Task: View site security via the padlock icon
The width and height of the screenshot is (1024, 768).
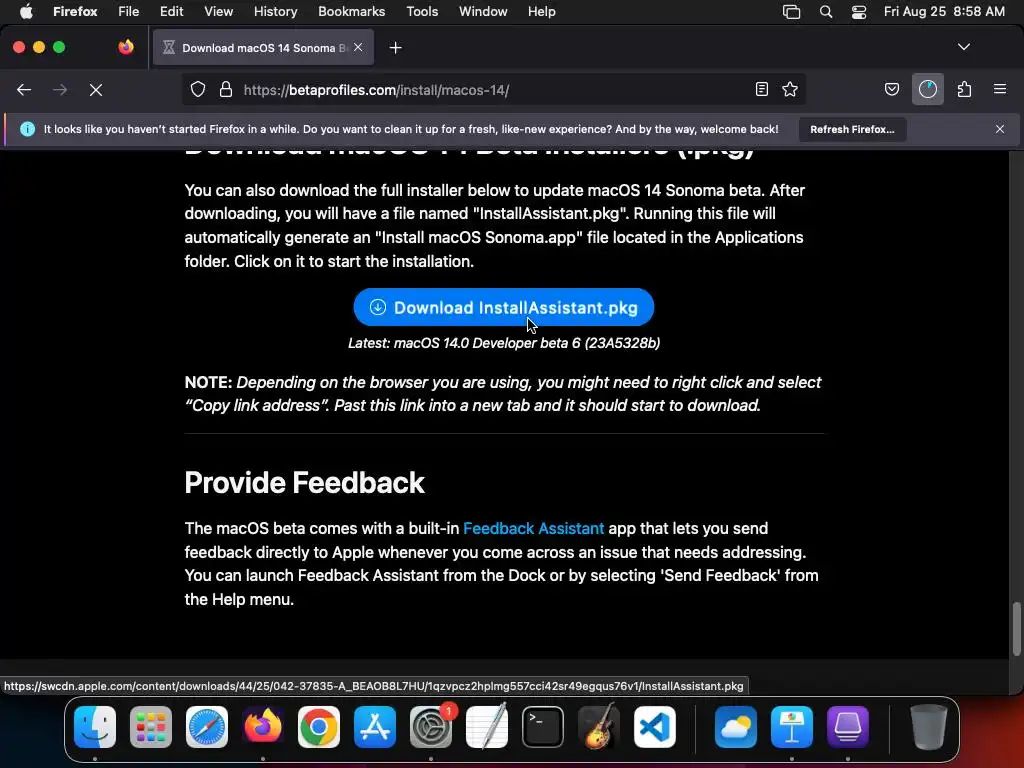Action: [x=226, y=89]
